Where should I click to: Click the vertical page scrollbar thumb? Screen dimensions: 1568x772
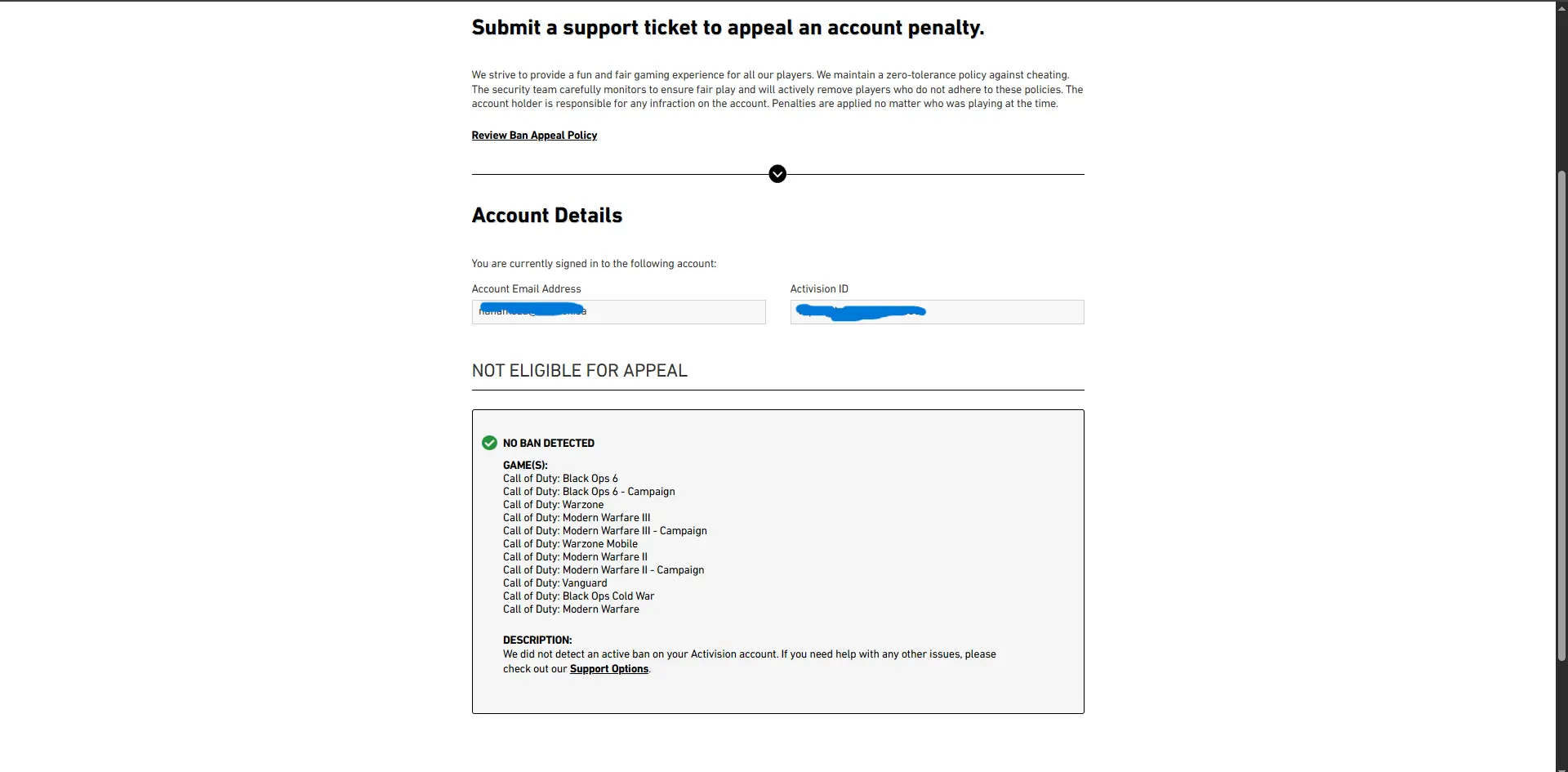(x=1561, y=415)
